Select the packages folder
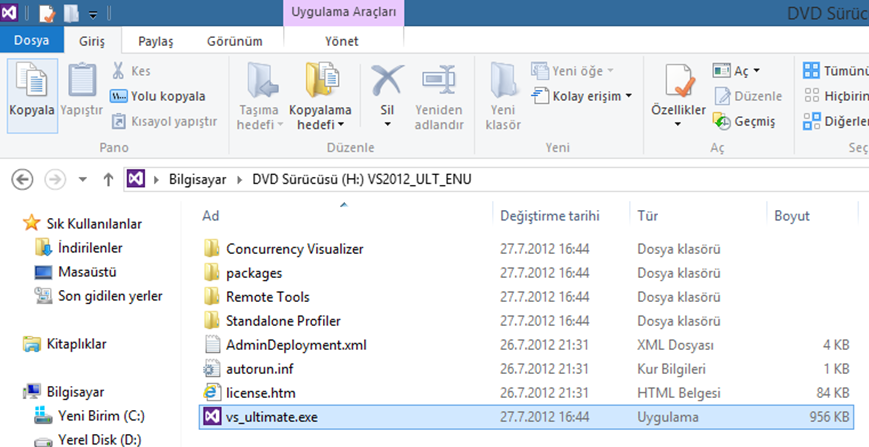Image resolution: width=869 pixels, height=447 pixels. tap(254, 273)
